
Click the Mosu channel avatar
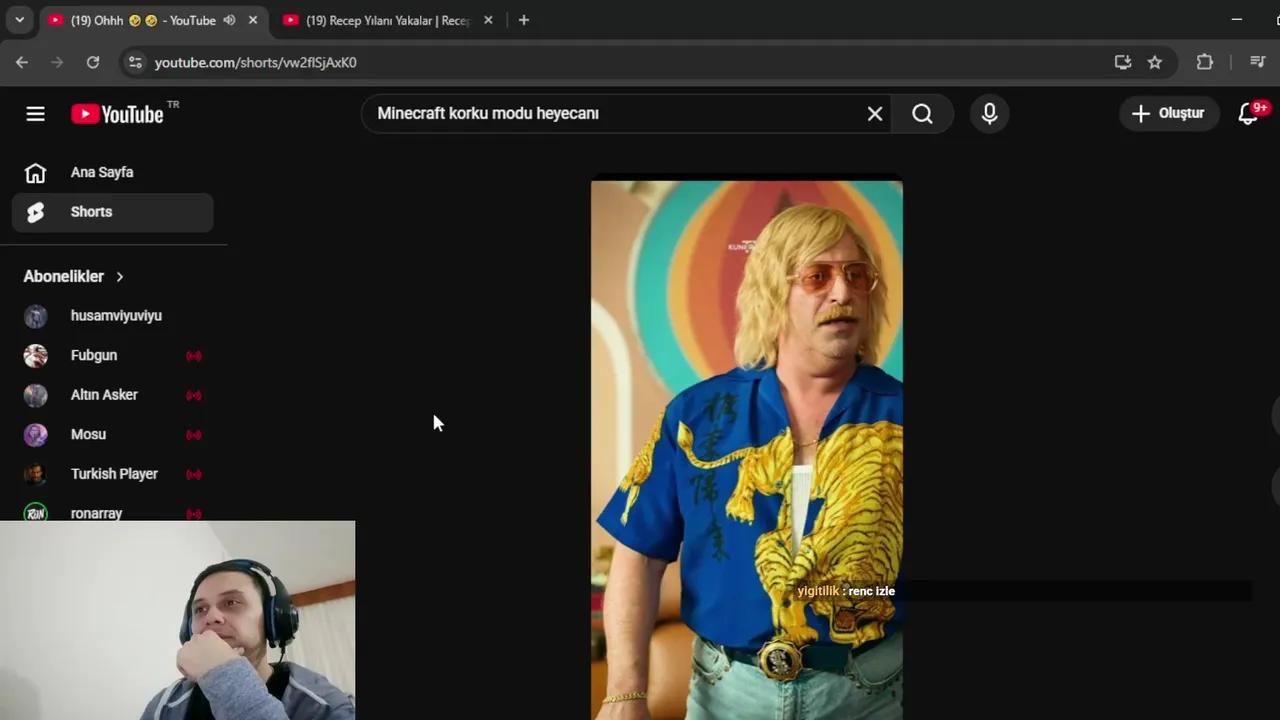[x=35, y=435]
